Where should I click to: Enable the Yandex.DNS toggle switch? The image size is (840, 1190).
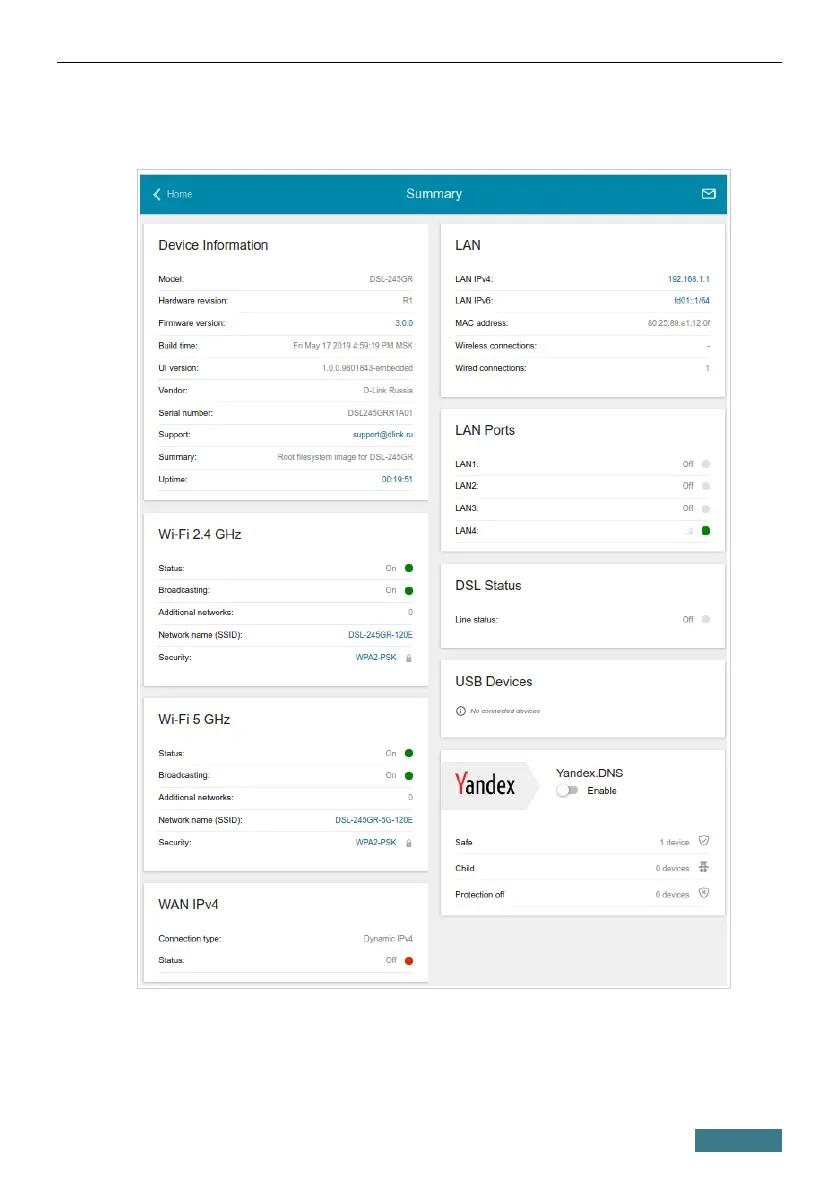point(567,791)
